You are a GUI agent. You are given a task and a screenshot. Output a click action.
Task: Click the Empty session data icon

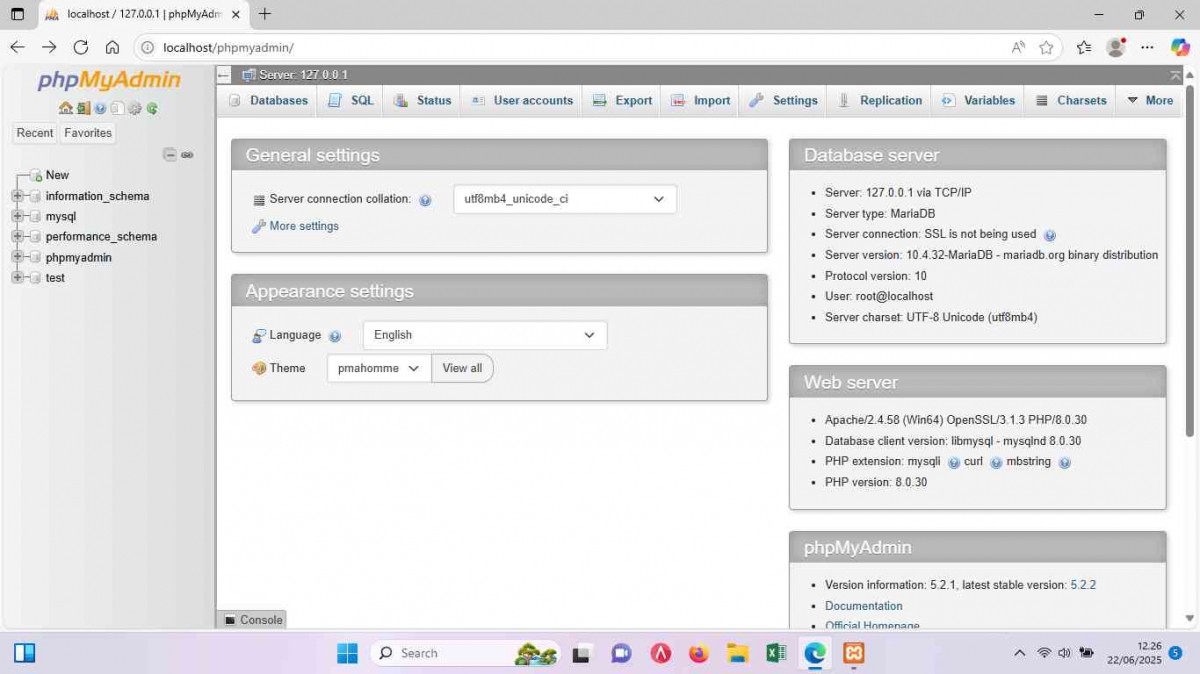pyautogui.click(x=83, y=108)
